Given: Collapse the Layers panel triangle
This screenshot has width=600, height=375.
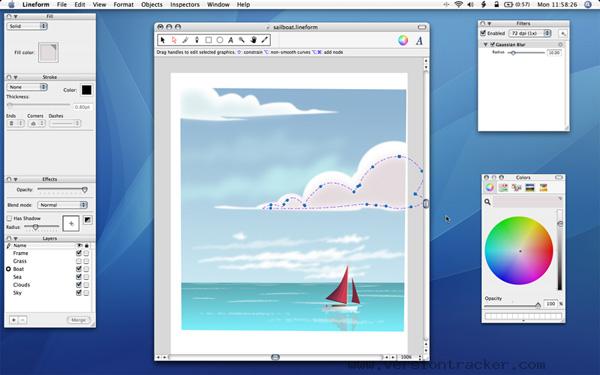Looking at the screenshot, I should 16,238.
